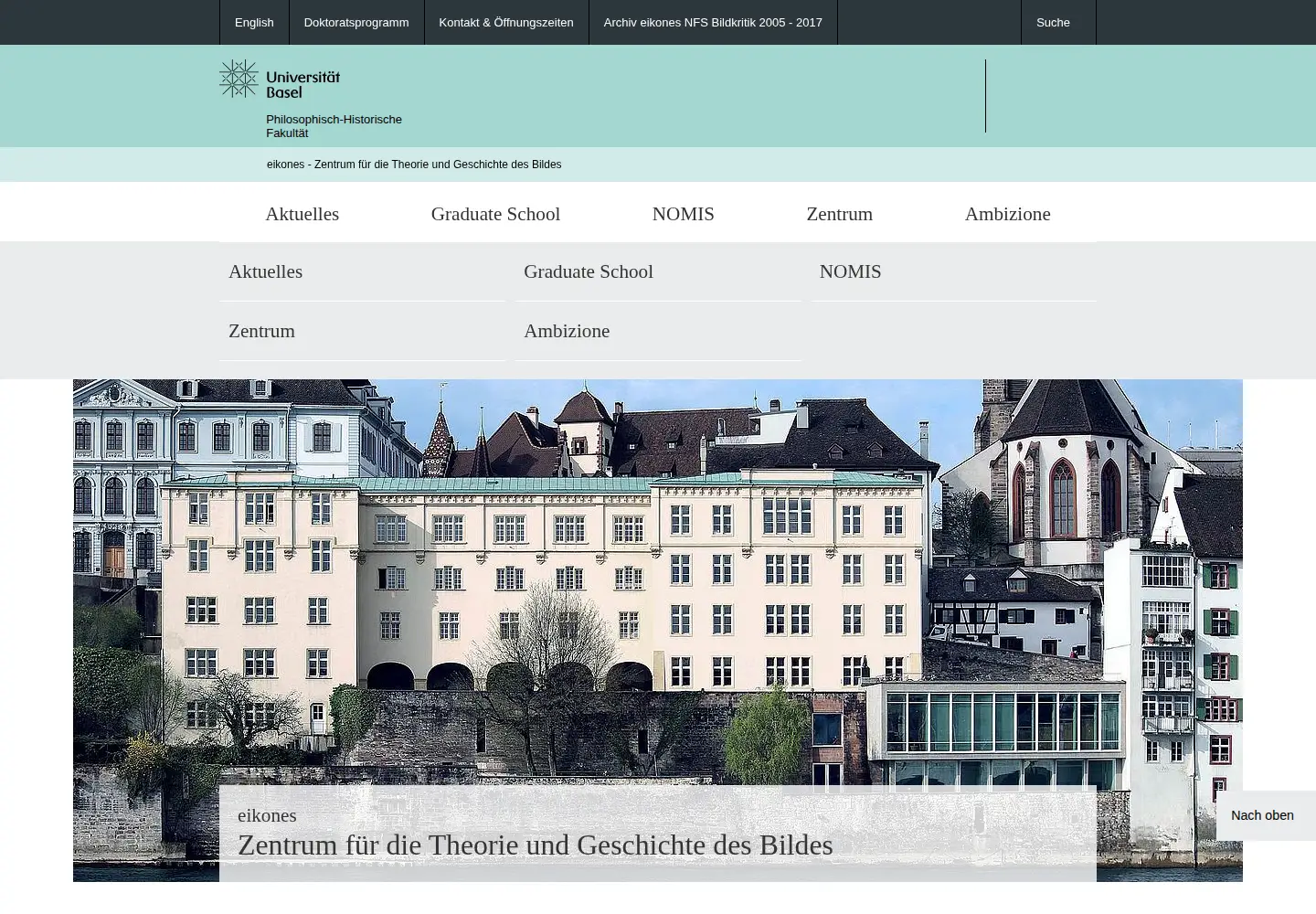Click the Zentrum für die Theorie und Geschichte heading
1316x914 pixels.
click(536, 845)
